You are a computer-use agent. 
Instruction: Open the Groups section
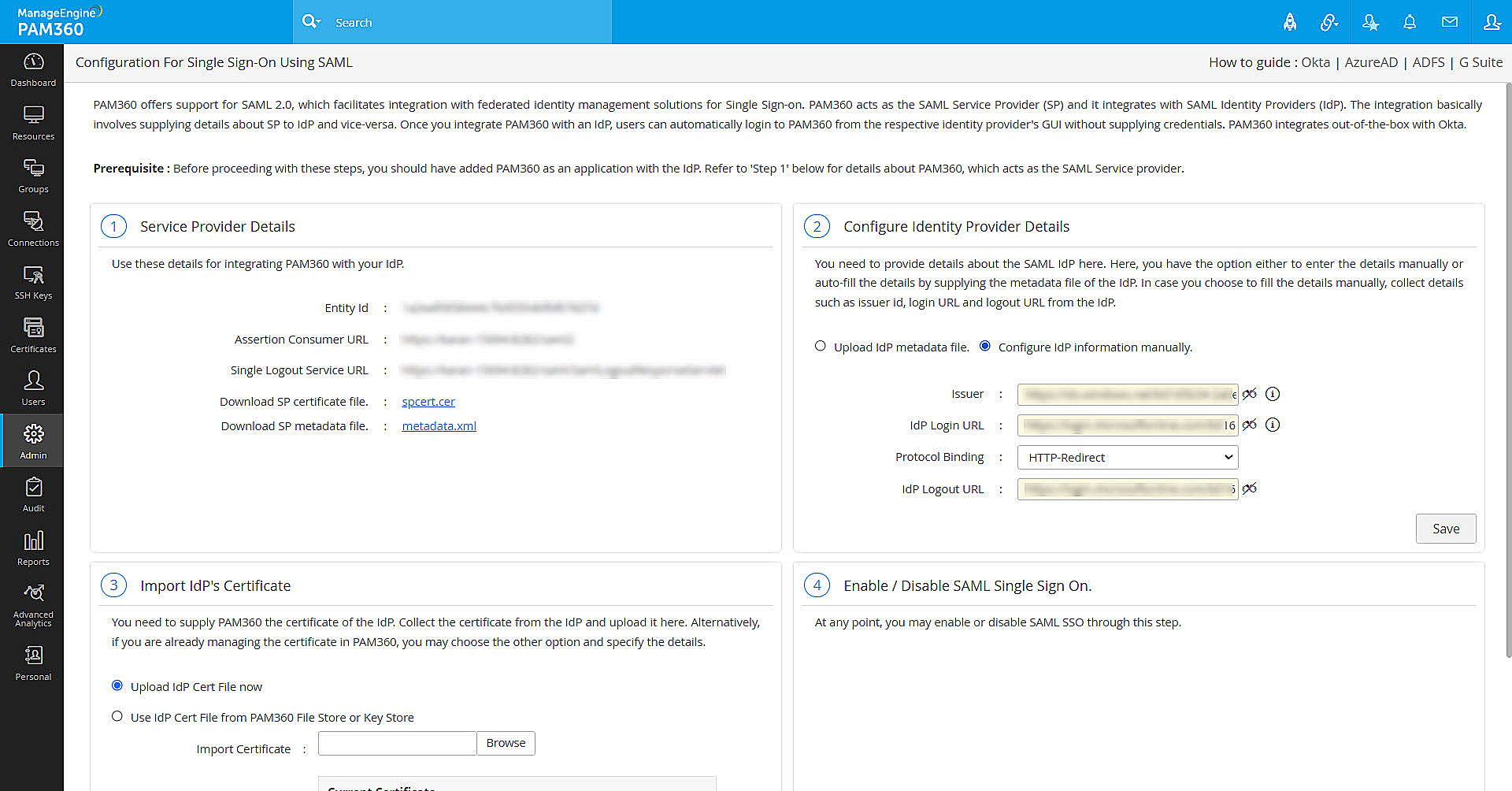33,176
